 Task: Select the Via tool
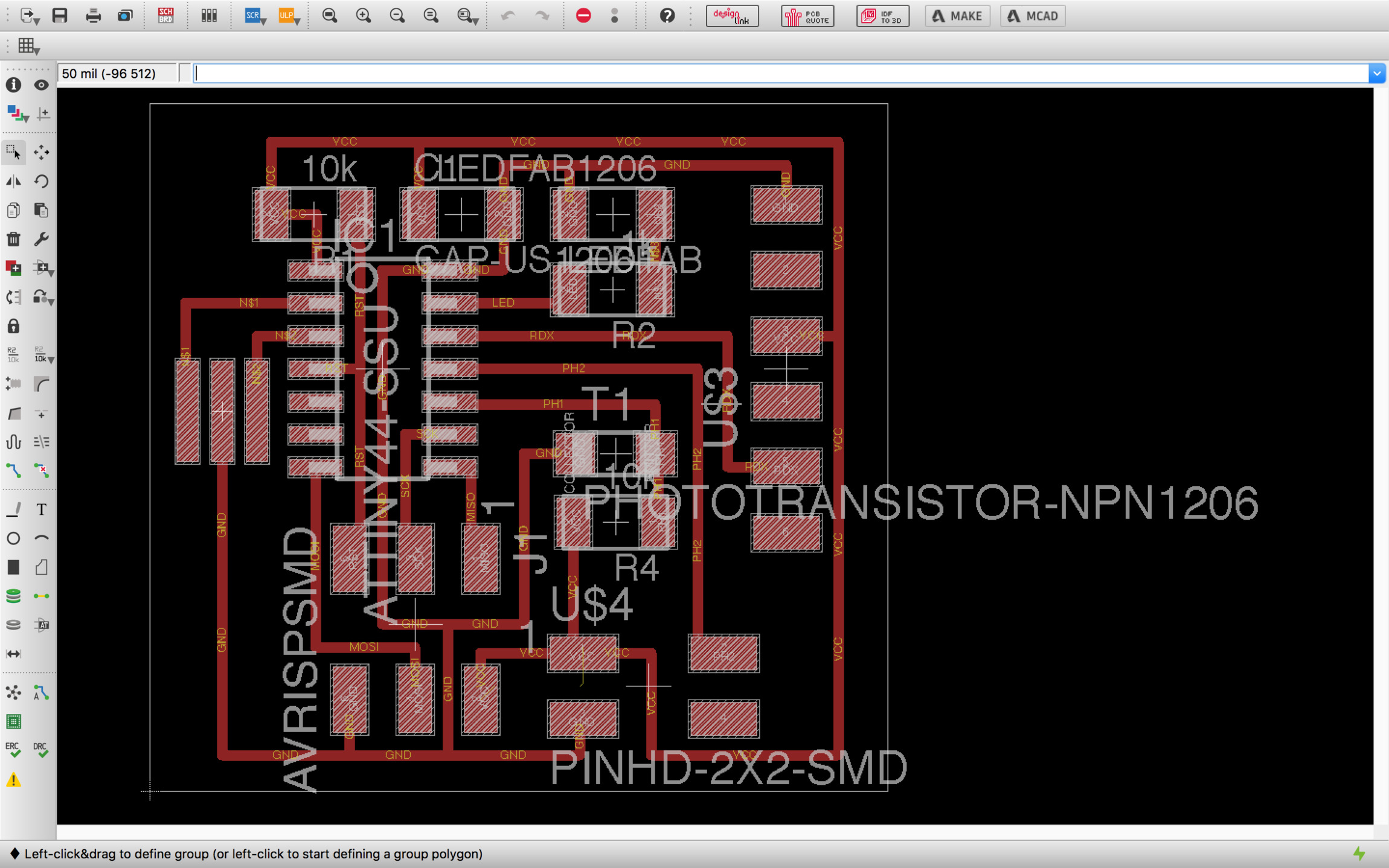[13, 596]
